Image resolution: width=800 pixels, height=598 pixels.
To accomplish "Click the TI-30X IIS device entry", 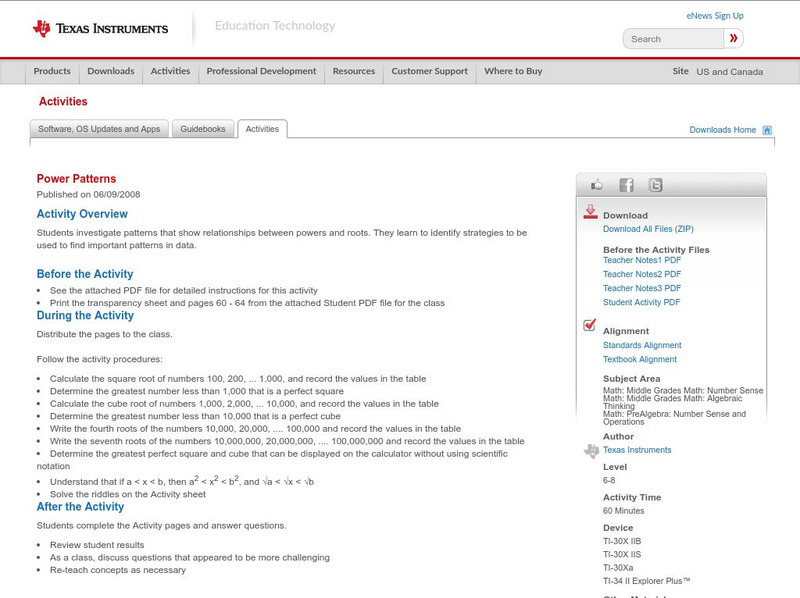I will tap(622, 555).
